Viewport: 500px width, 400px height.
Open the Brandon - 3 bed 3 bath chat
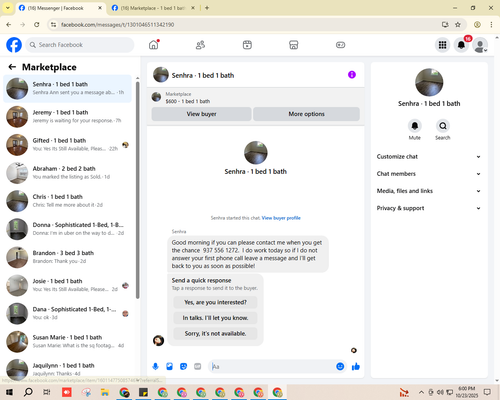(x=67, y=257)
